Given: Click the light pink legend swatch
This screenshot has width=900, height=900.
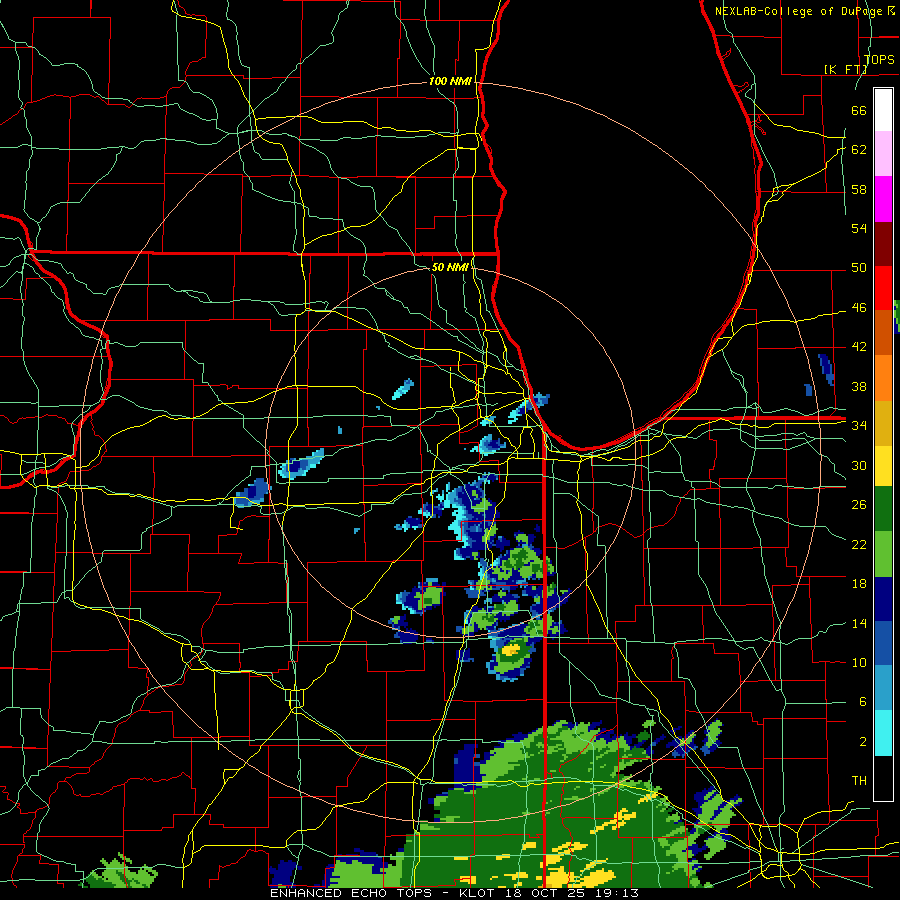Looking at the screenshot, I should [x=883, y=154].
